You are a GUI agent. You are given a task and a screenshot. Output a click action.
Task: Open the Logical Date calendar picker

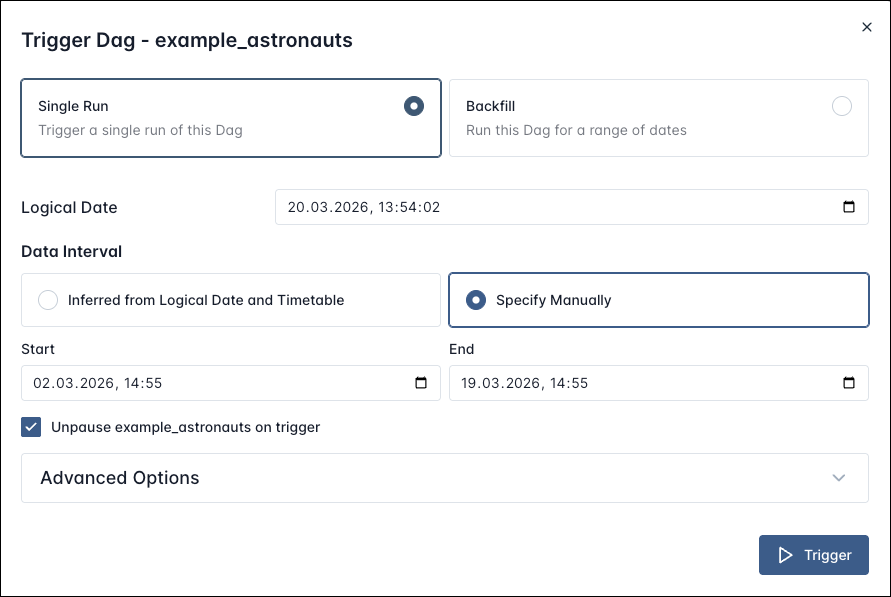tap(850, 207)
